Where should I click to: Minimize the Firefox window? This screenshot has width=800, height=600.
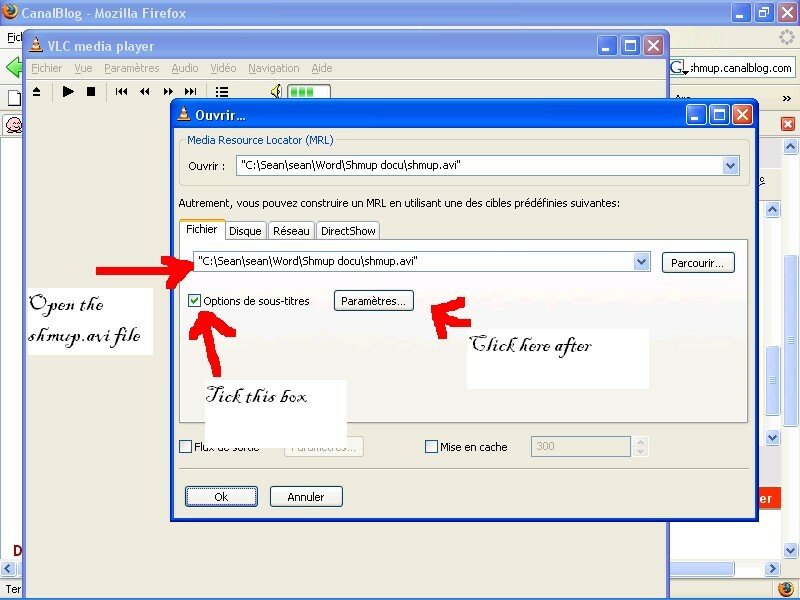pyautogui.click(x=741, y=12)
